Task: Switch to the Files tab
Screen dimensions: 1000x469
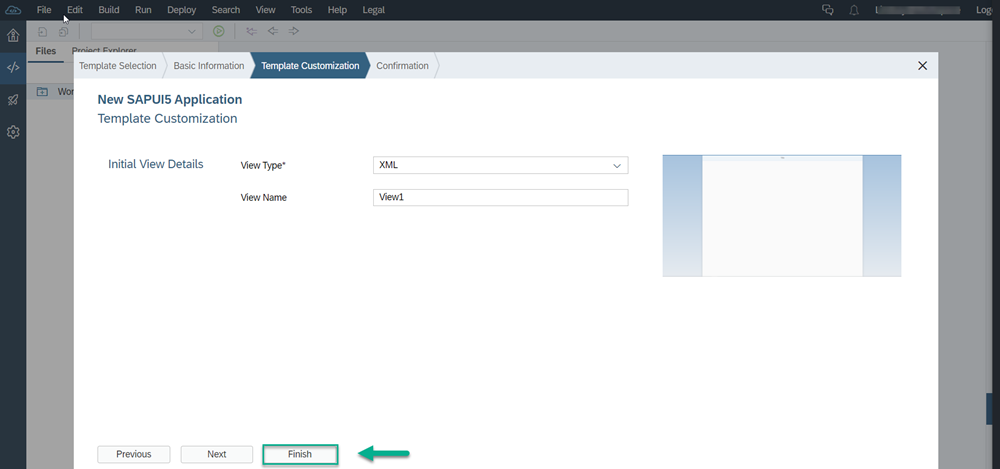Action: pyautogui.click(x=45, y=51)
